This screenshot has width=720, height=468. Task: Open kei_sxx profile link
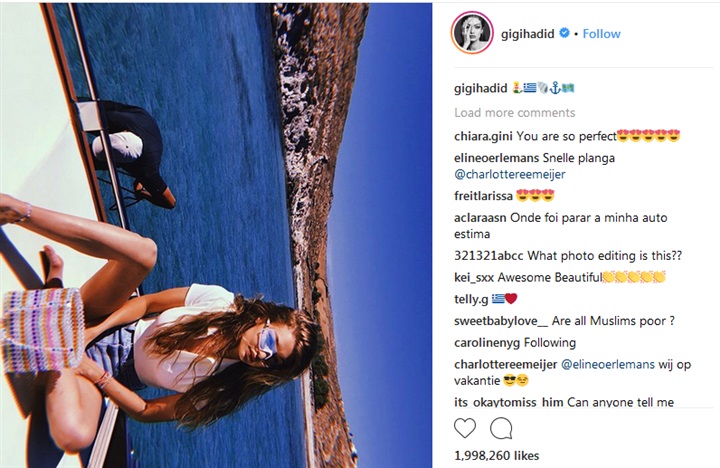click(x=474, y=277)
